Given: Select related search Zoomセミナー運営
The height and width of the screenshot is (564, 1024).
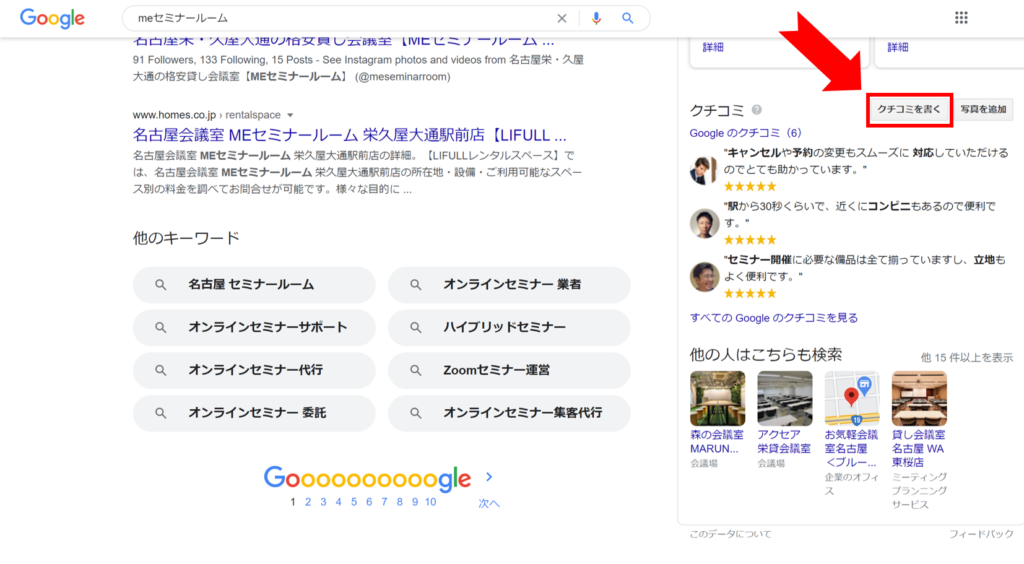Looking at the screenshot, I should tap(509, 370).
